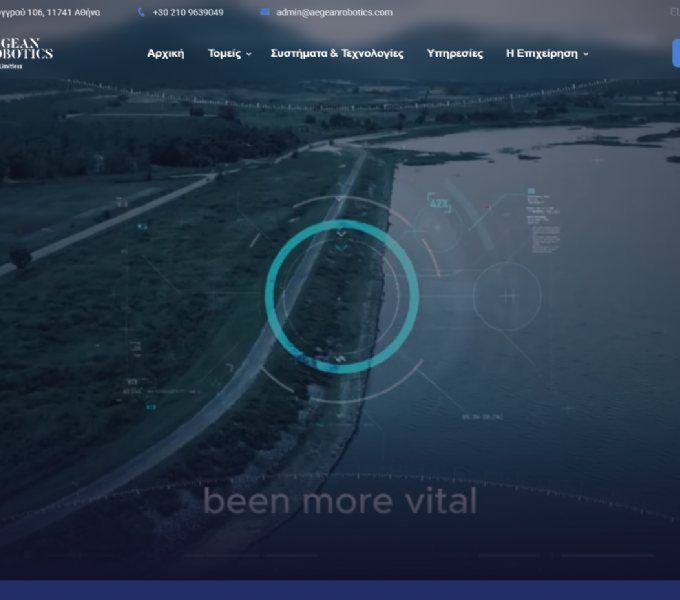Click the Aegean Robotics logo
The width and height of the screenshot is (680, 600).
26,53
